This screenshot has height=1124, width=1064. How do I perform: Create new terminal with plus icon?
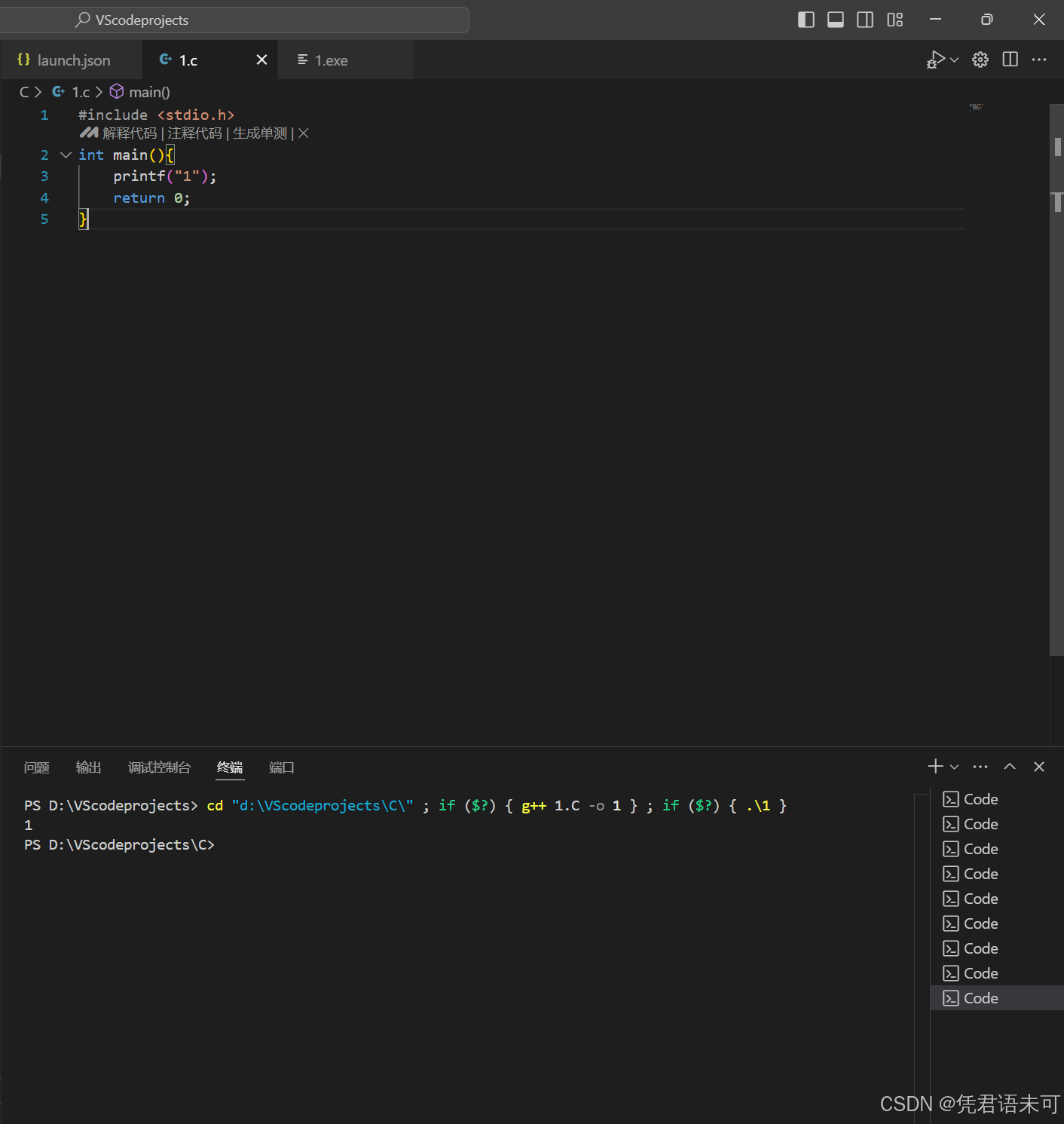coord(935,767)
